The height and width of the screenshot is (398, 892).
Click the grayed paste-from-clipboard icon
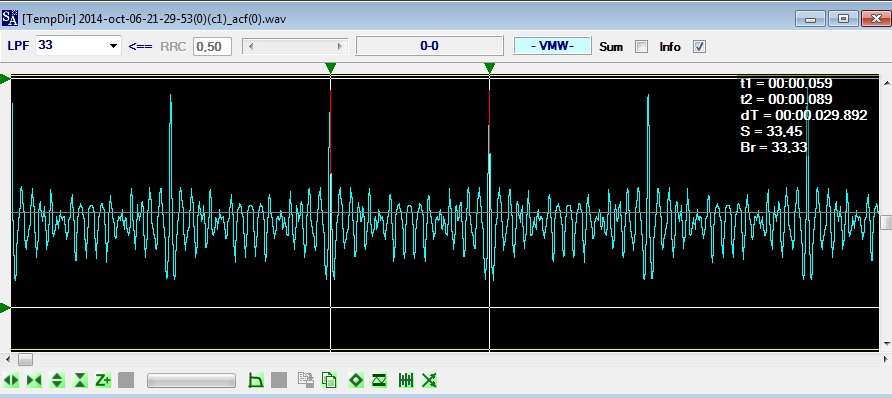306,380
